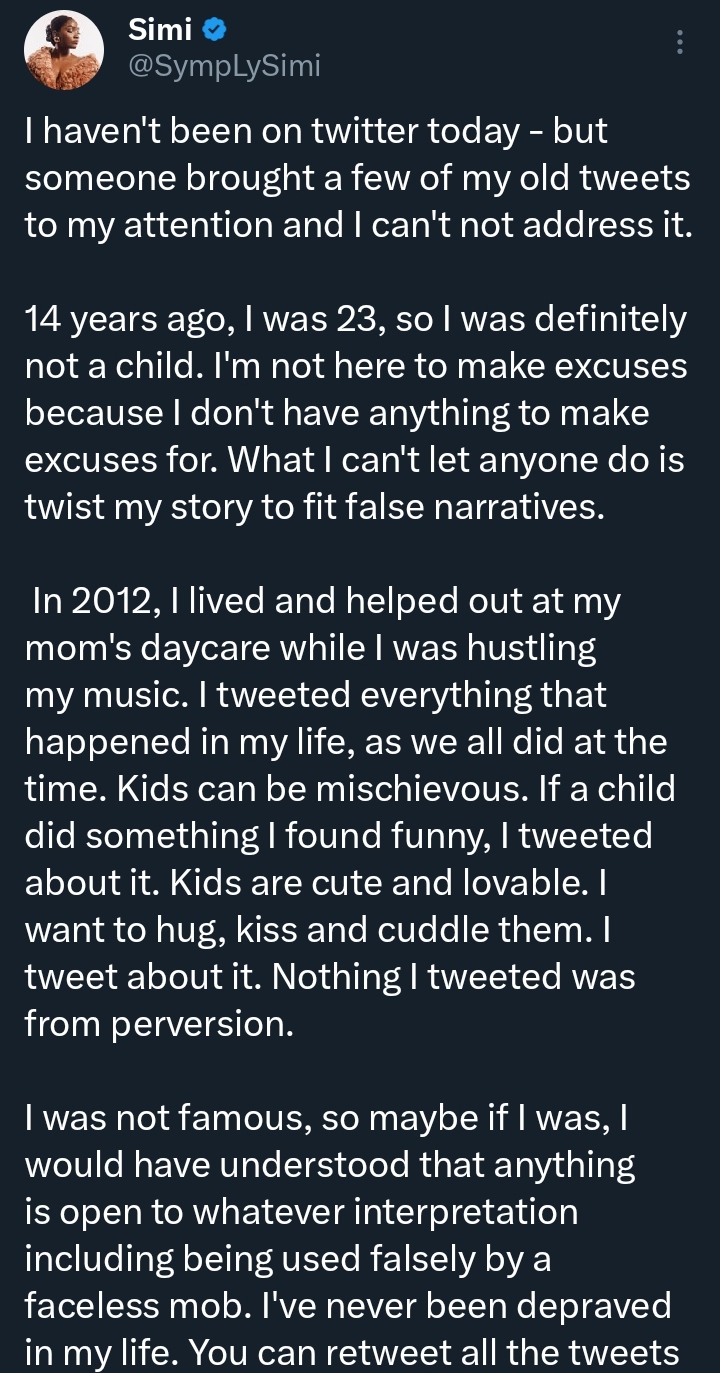Open the more options three-dot menu
The width and height of the screenshot is (720, 1373).
pos(680,42)
